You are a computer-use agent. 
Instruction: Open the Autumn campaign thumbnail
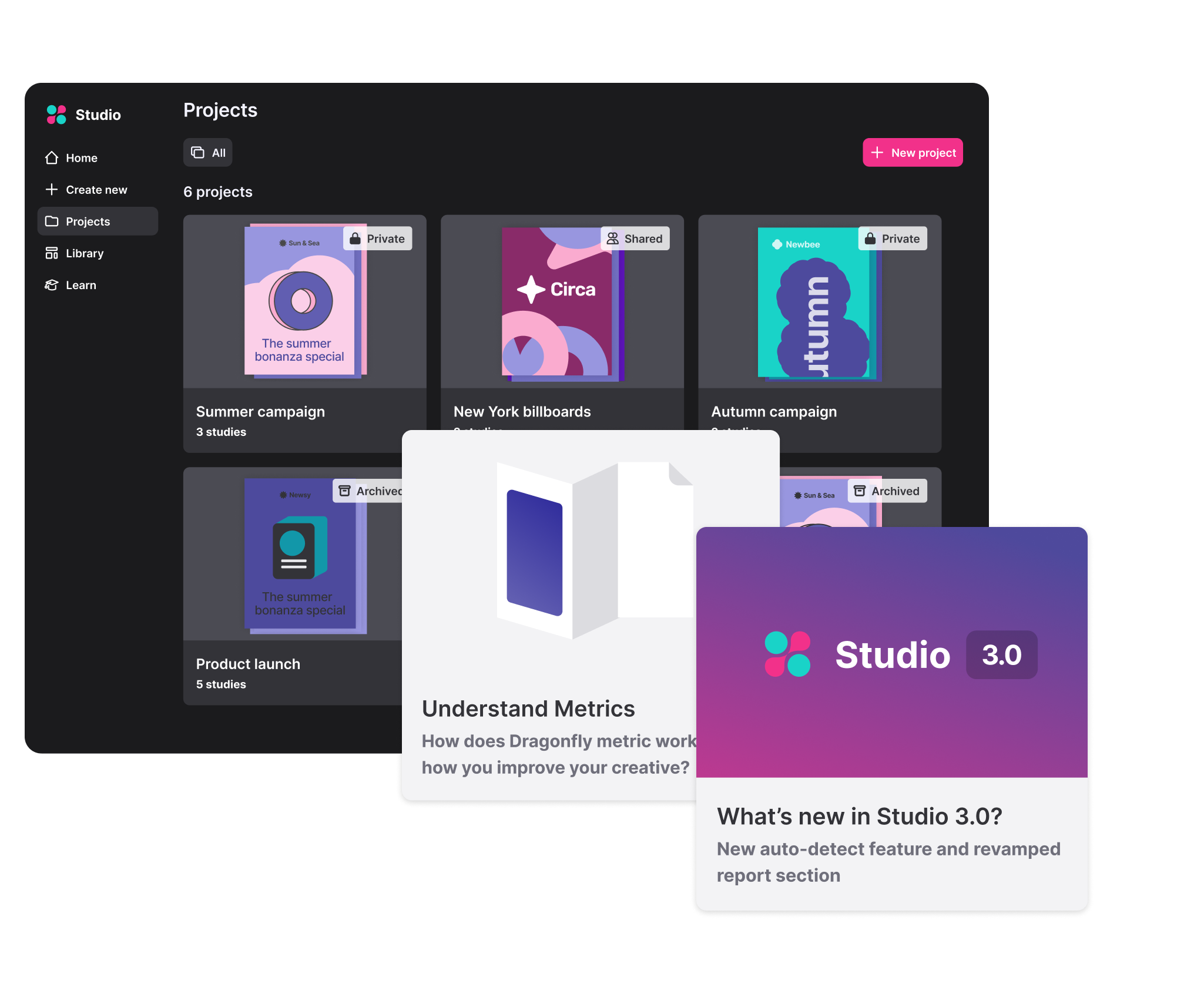[819, 303]
